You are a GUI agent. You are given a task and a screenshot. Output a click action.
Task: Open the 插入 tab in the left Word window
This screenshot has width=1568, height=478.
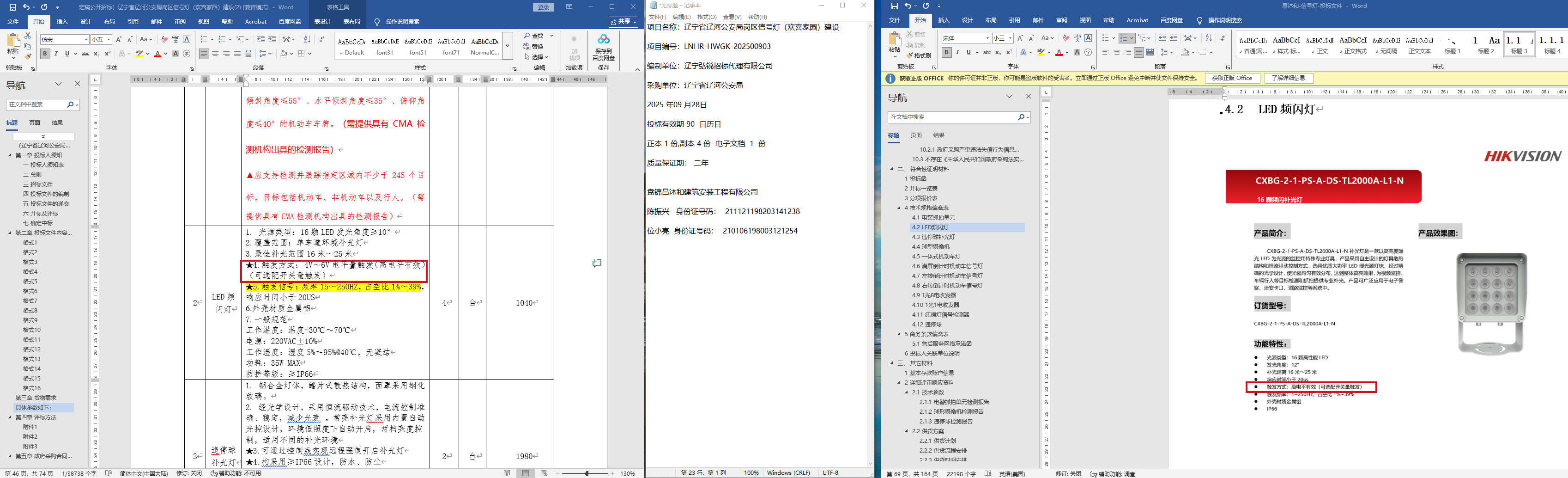click(x=62, y=21)
